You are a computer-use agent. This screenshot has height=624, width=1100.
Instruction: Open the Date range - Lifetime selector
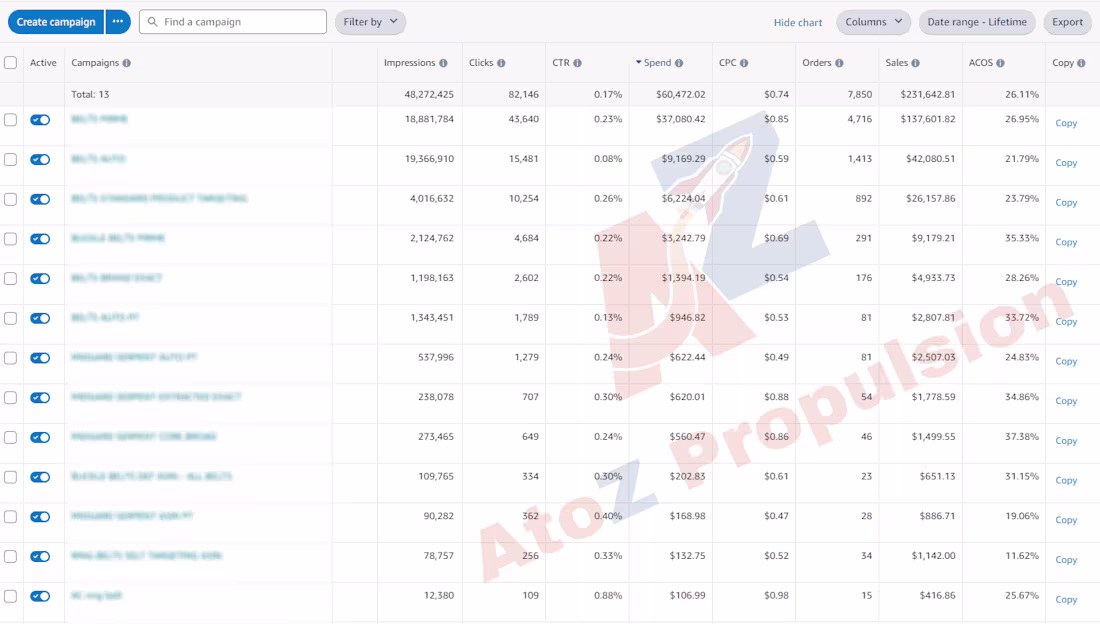pyautogui.click(x=976, y=22)
